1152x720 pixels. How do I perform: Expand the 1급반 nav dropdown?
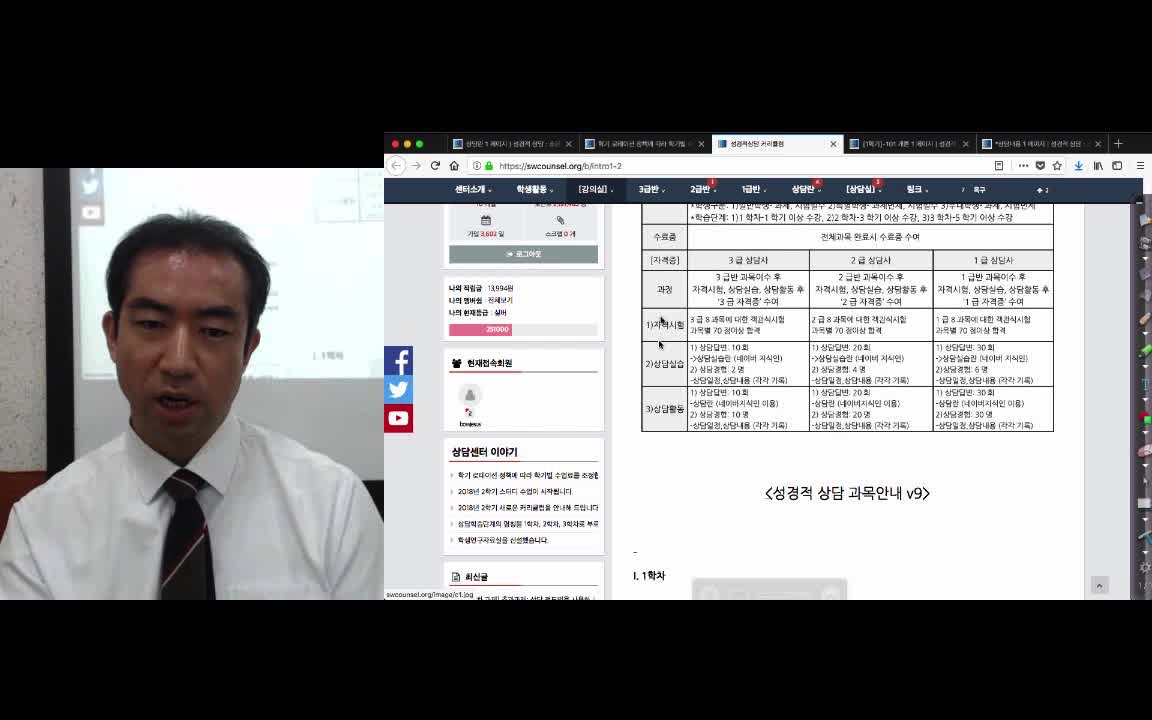(753, 190)
